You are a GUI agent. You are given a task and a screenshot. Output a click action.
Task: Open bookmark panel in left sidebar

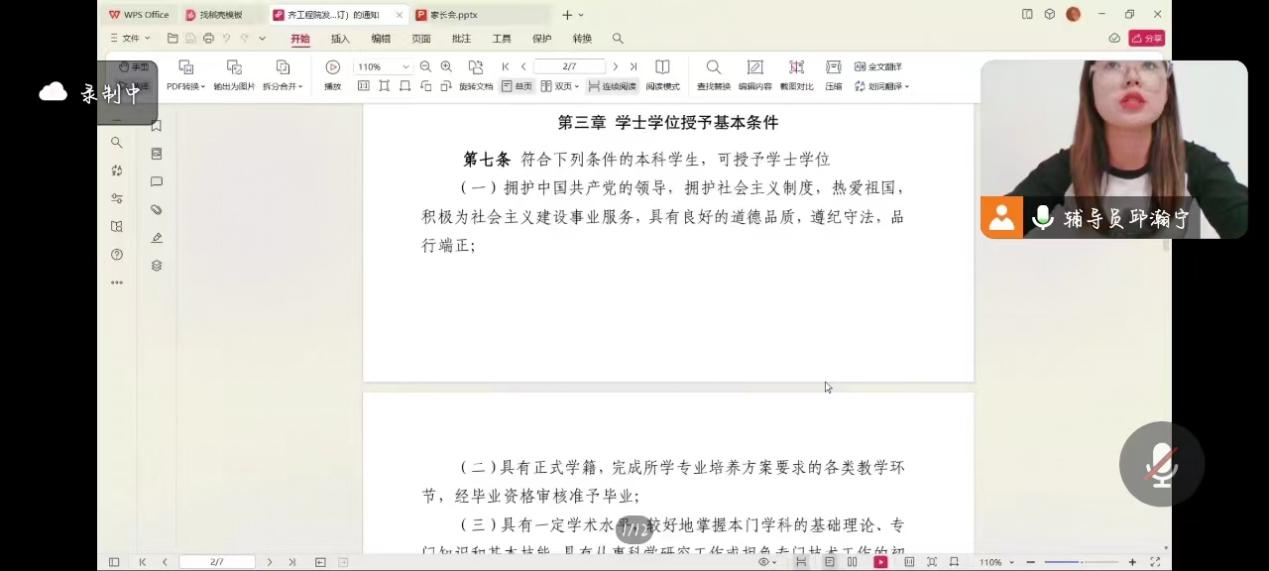tap(156, 126)
